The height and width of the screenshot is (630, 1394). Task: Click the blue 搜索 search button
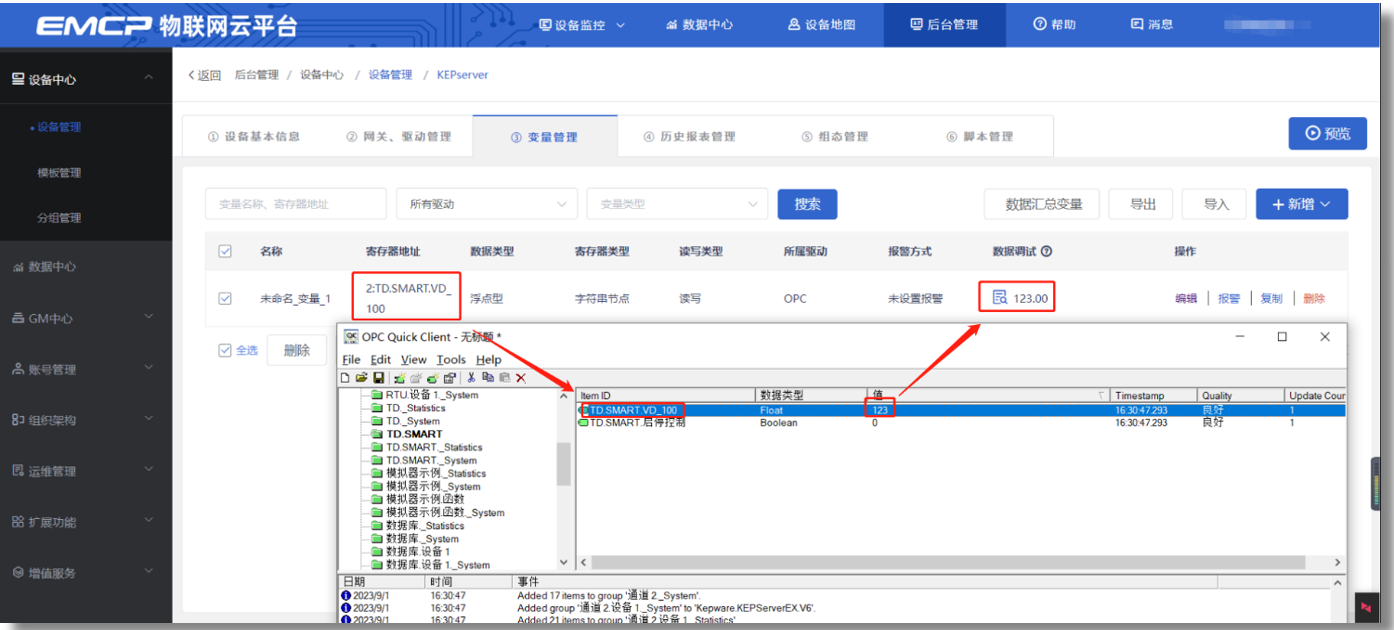pos(807,204)
